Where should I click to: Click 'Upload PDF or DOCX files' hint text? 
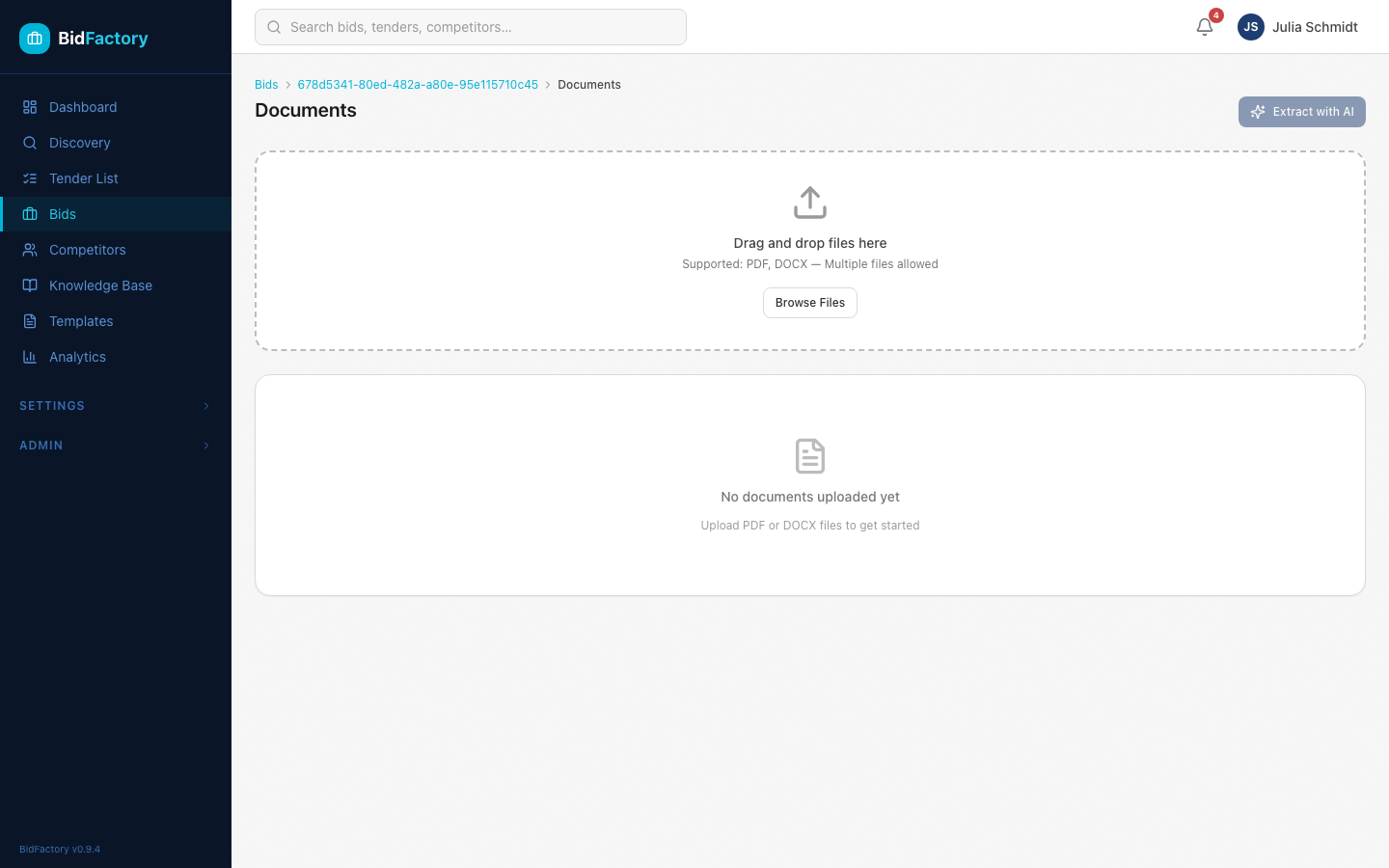click(x=810, y=526)
